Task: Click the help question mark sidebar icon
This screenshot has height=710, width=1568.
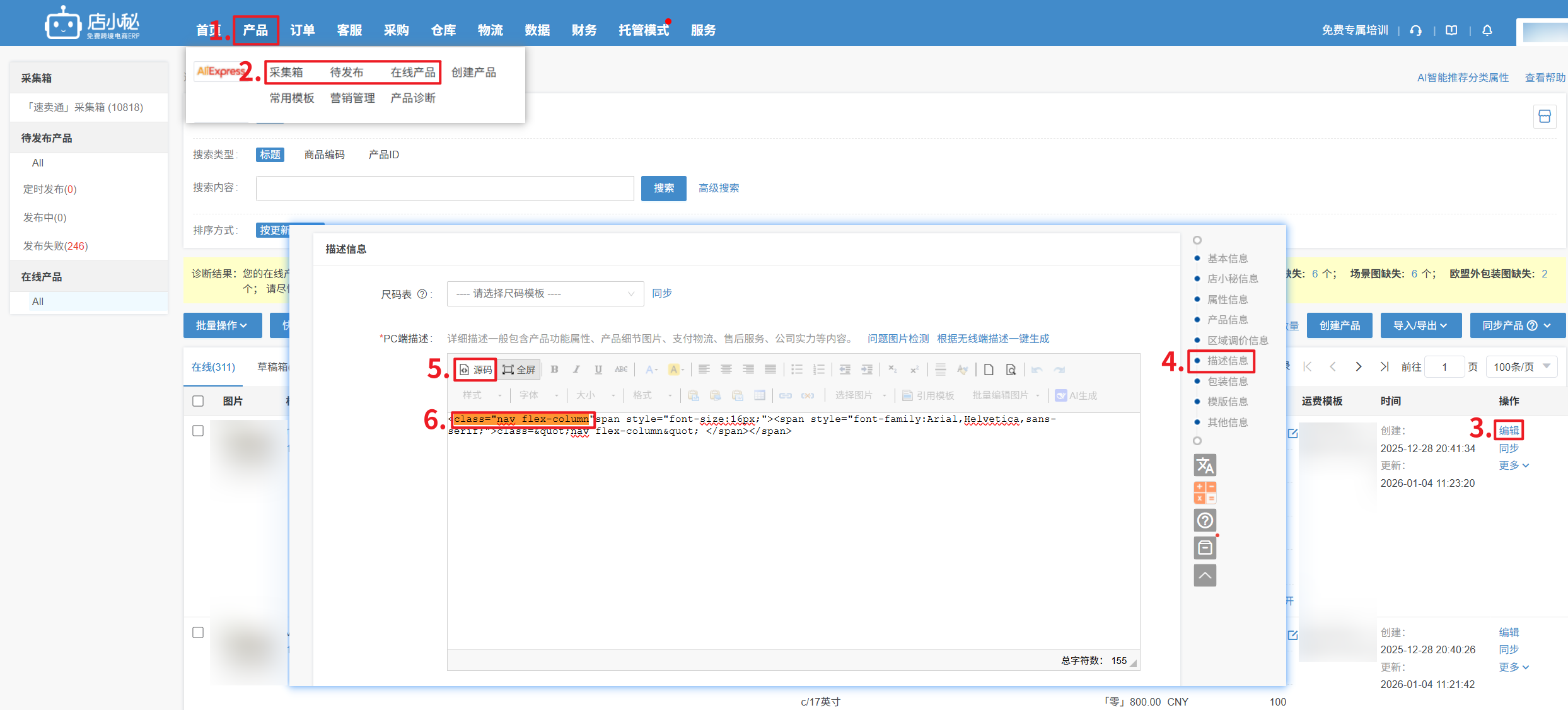Action: coord(1205,520)
